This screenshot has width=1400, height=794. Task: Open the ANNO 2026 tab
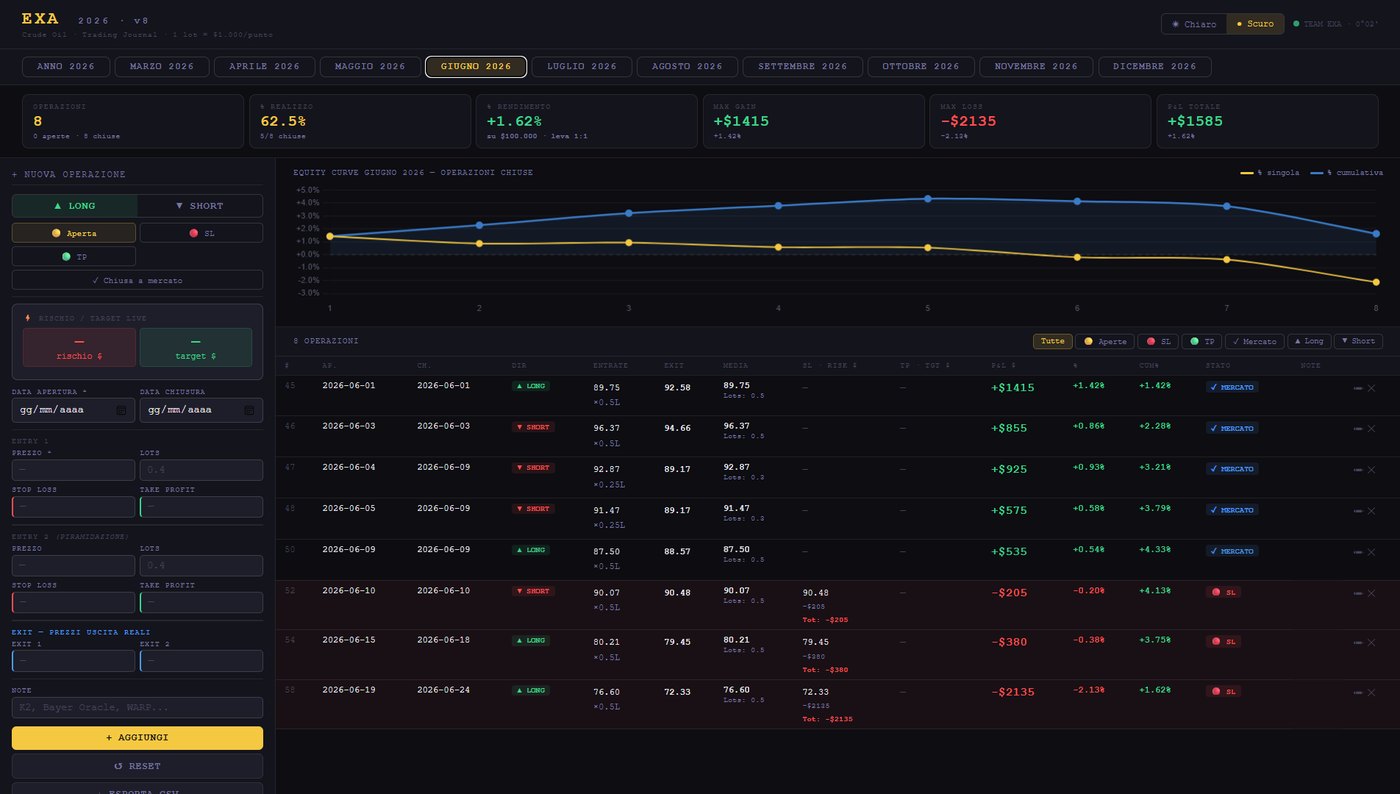coord(66,66)
